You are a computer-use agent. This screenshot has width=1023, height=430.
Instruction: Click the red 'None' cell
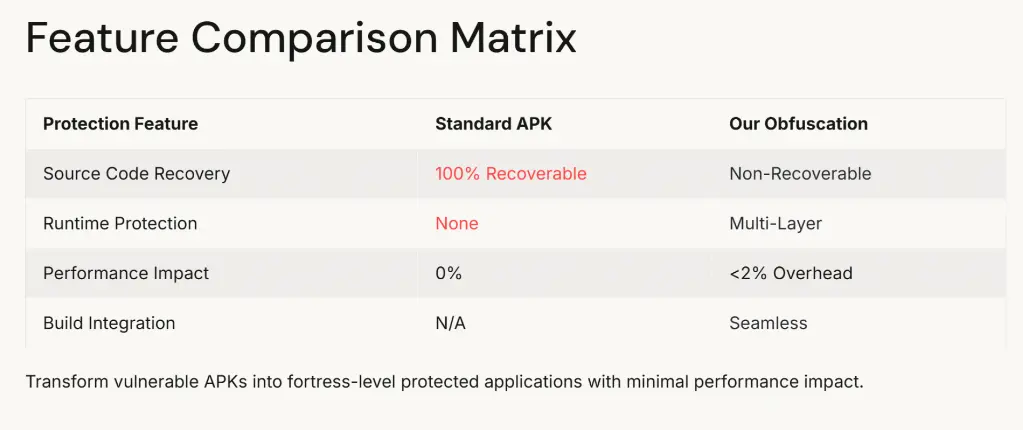point(456,224)
